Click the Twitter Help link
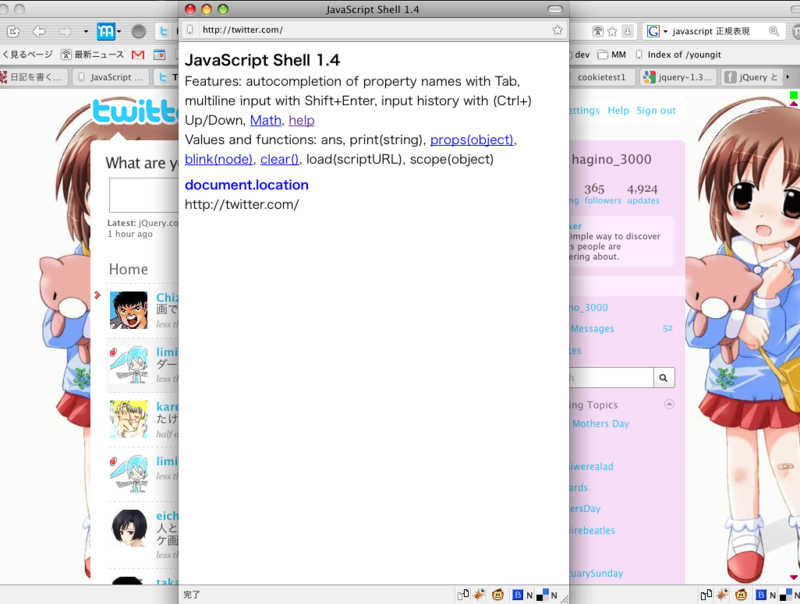Viewport: 800px width, 604px height. click(x=618, y=110)
